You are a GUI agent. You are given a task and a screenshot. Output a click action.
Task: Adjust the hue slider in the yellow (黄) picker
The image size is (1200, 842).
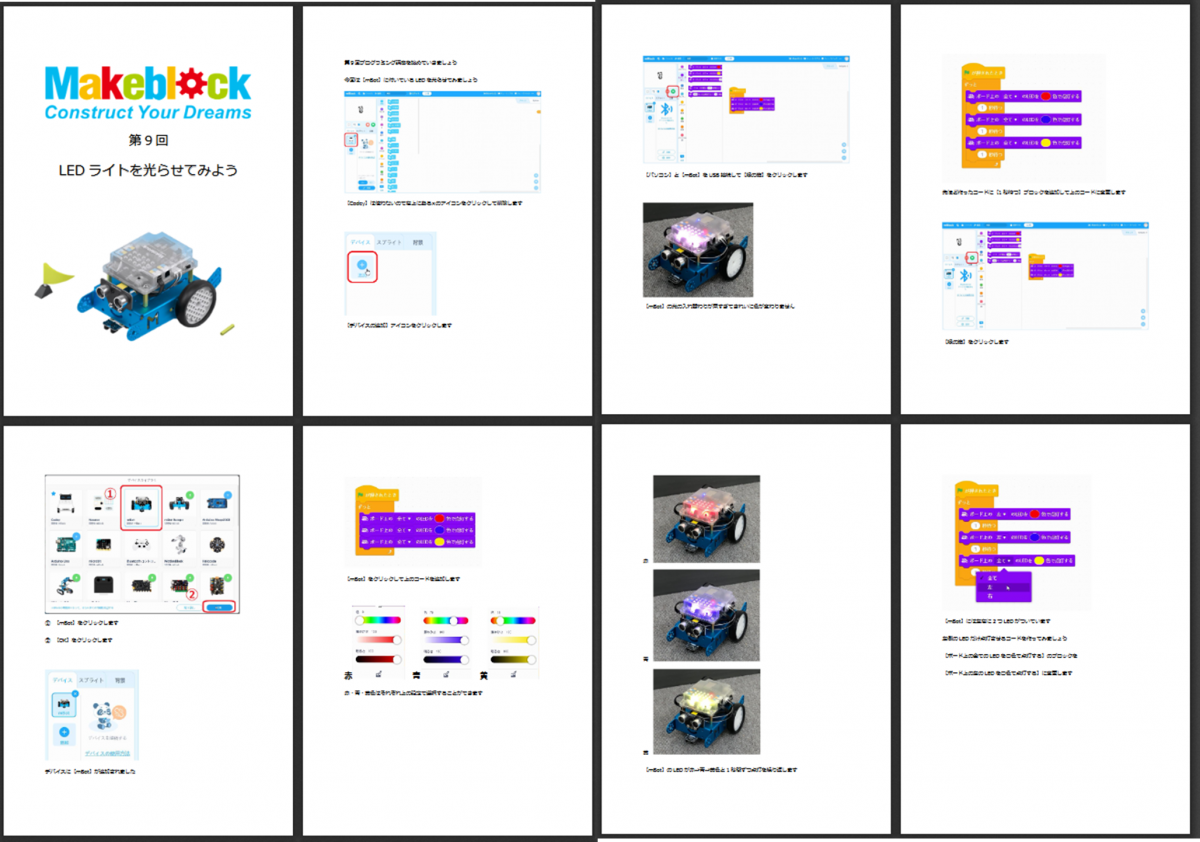click(512, 620)
